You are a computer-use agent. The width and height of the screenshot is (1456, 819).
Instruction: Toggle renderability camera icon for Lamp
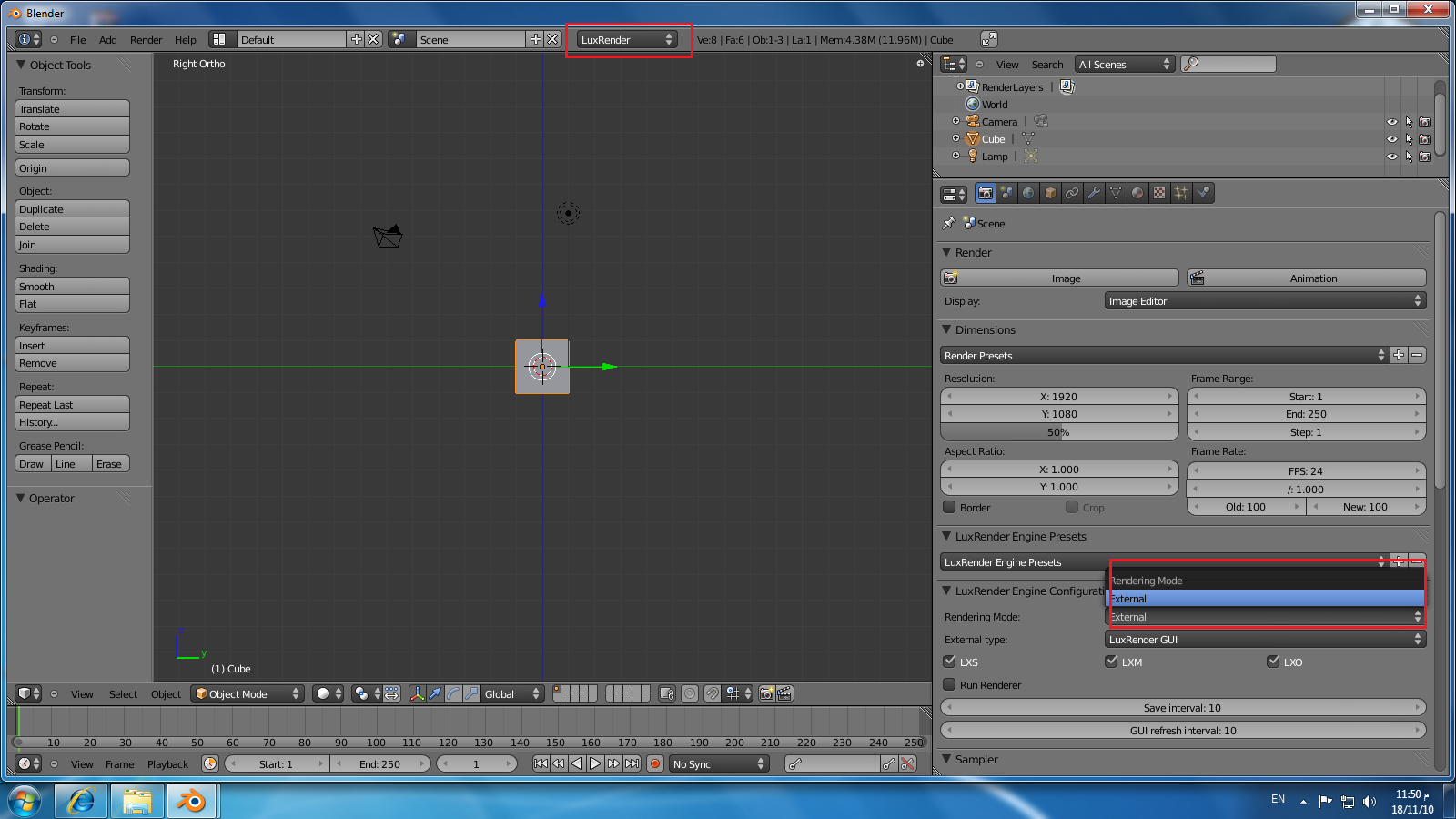(x=1425, y=157)
